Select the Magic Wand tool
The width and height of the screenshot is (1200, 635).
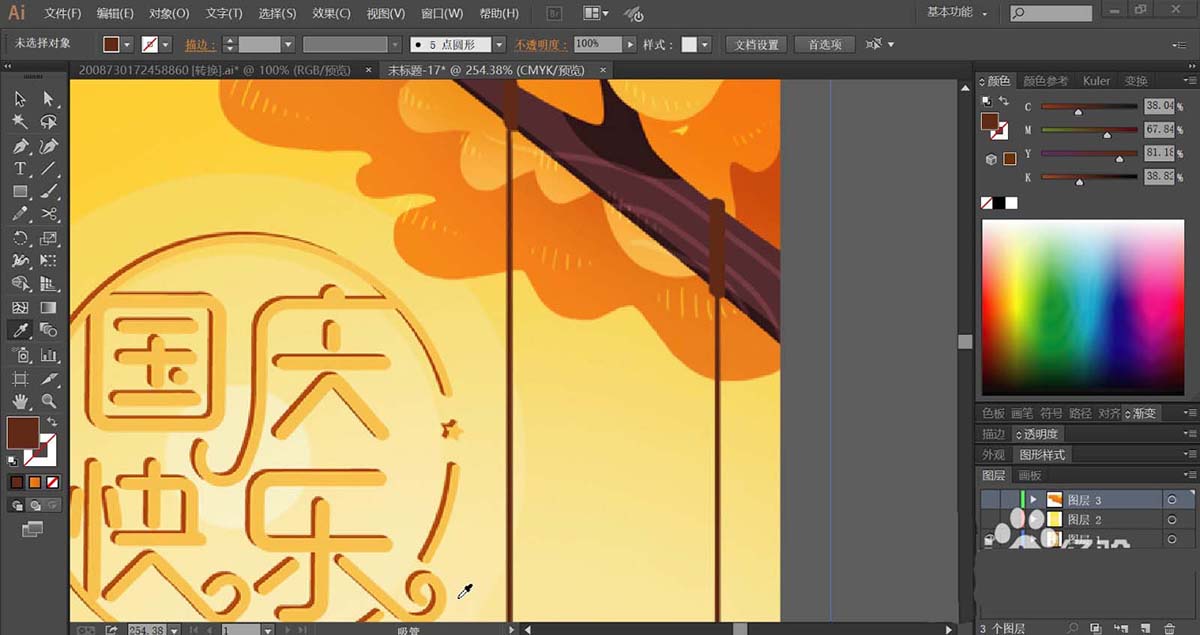pos(20,121)
